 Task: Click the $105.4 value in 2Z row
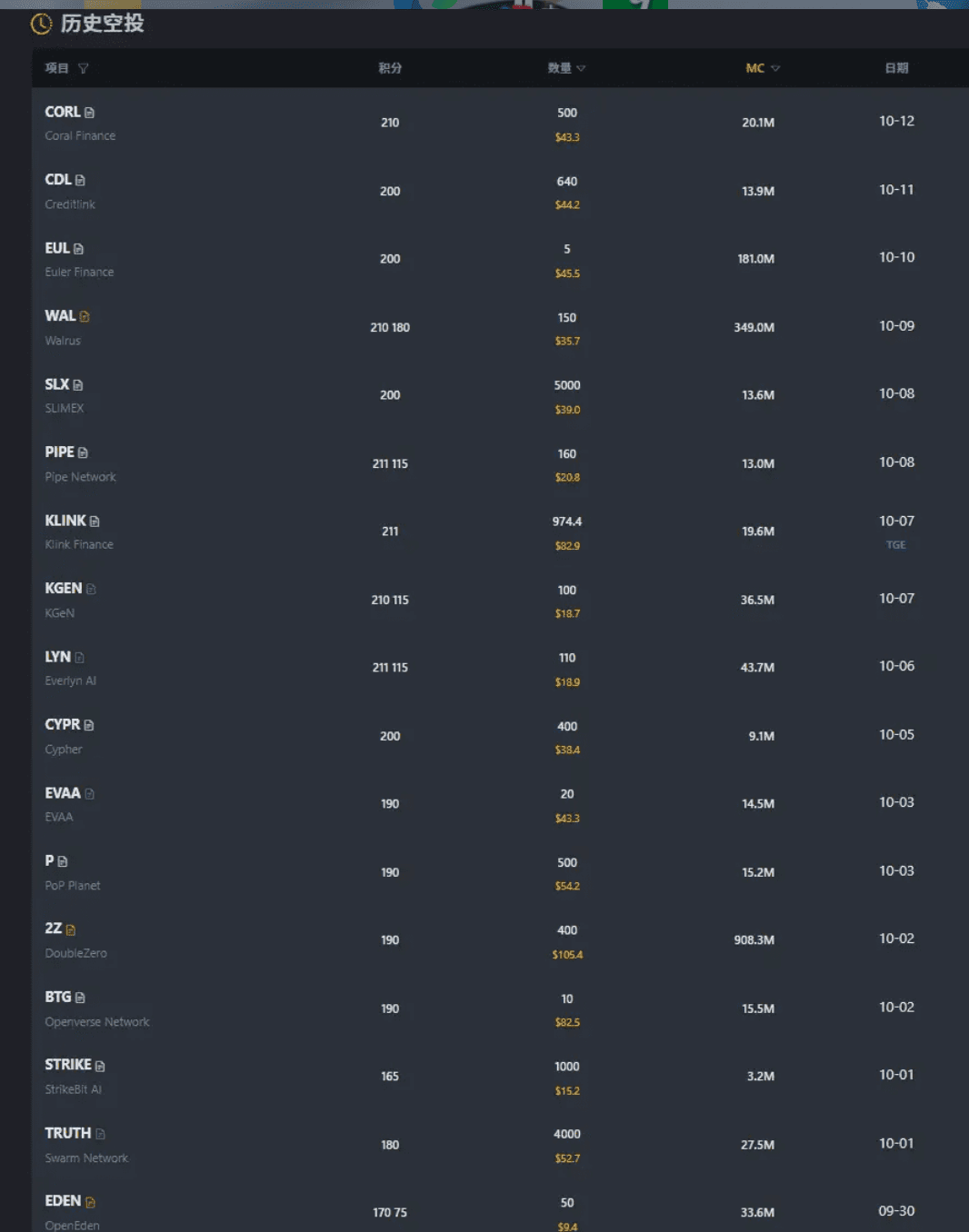(x=567, y=955)
